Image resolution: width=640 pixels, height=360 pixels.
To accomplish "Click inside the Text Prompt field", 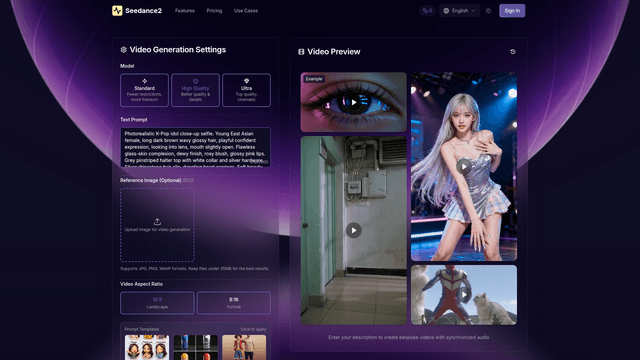I will click(x=196, y=147).
